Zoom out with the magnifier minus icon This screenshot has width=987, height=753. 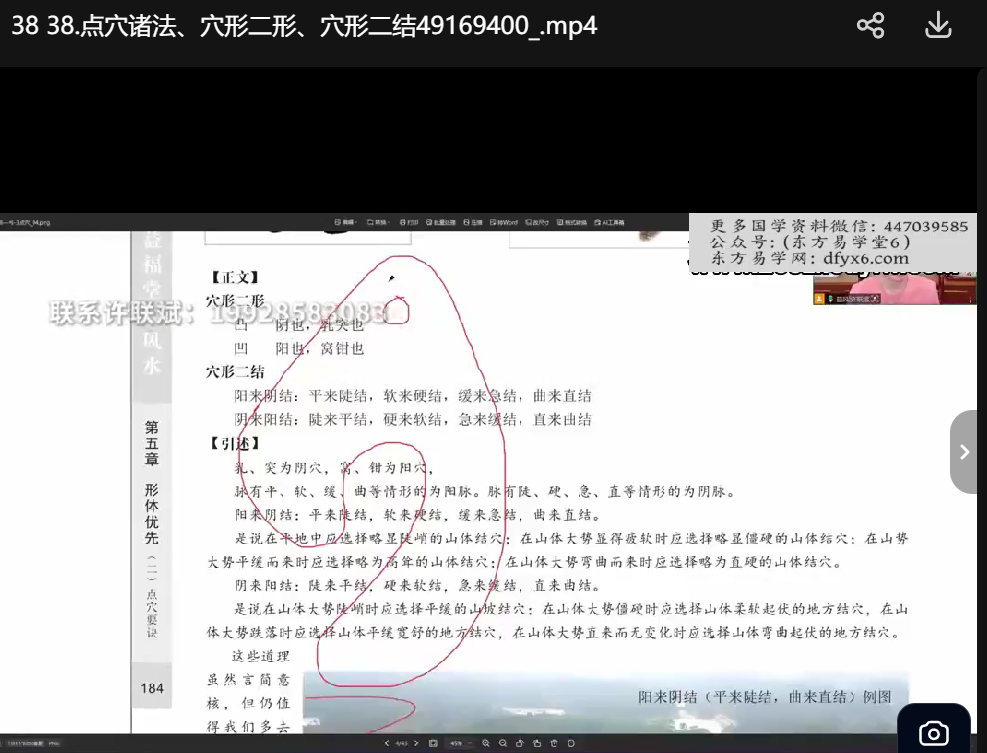pos(502,743)
